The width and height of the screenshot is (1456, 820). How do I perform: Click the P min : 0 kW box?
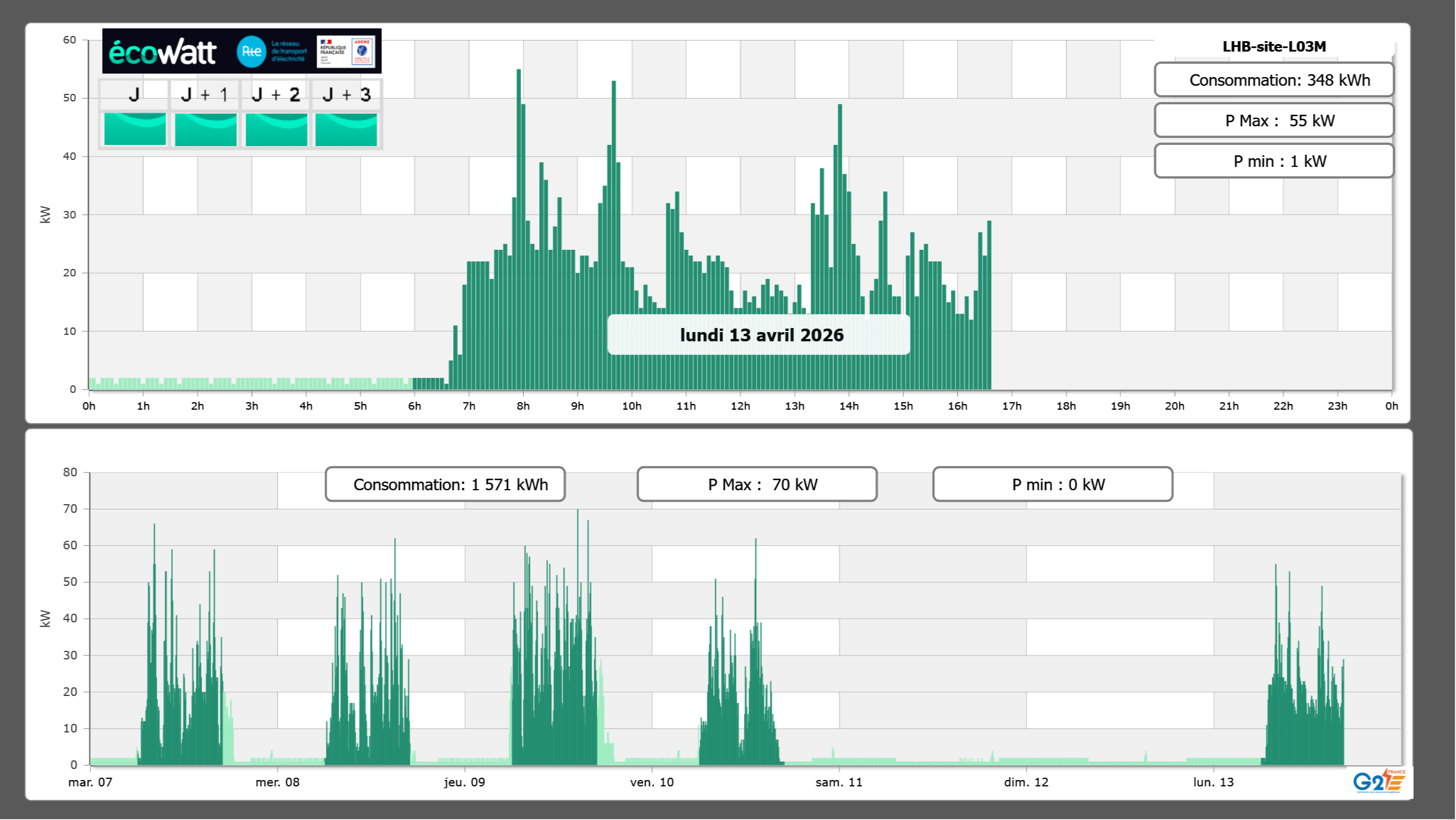pyautogui.click(x=1052, y=484)
